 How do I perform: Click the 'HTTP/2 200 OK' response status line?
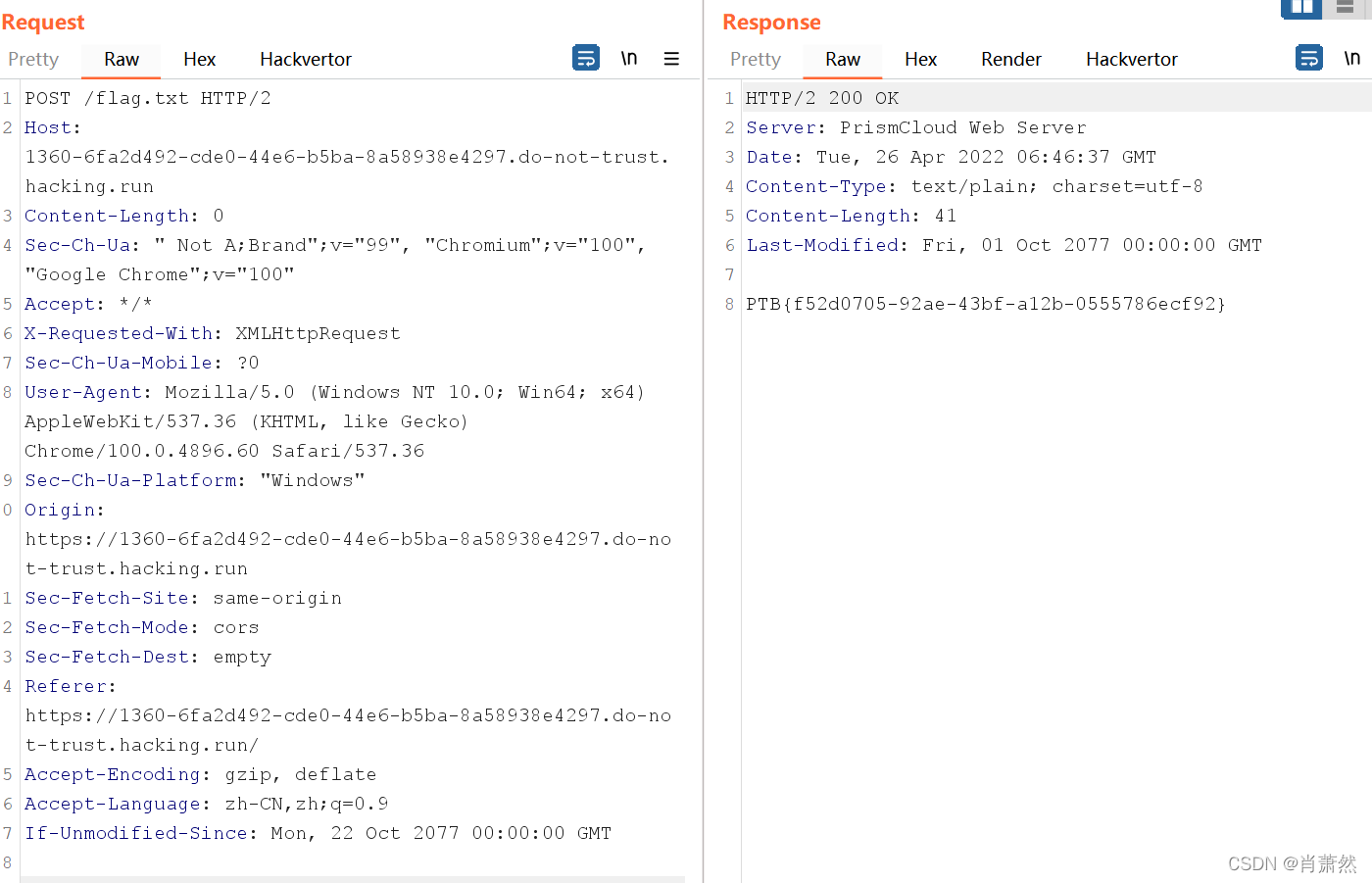[822, 98]
